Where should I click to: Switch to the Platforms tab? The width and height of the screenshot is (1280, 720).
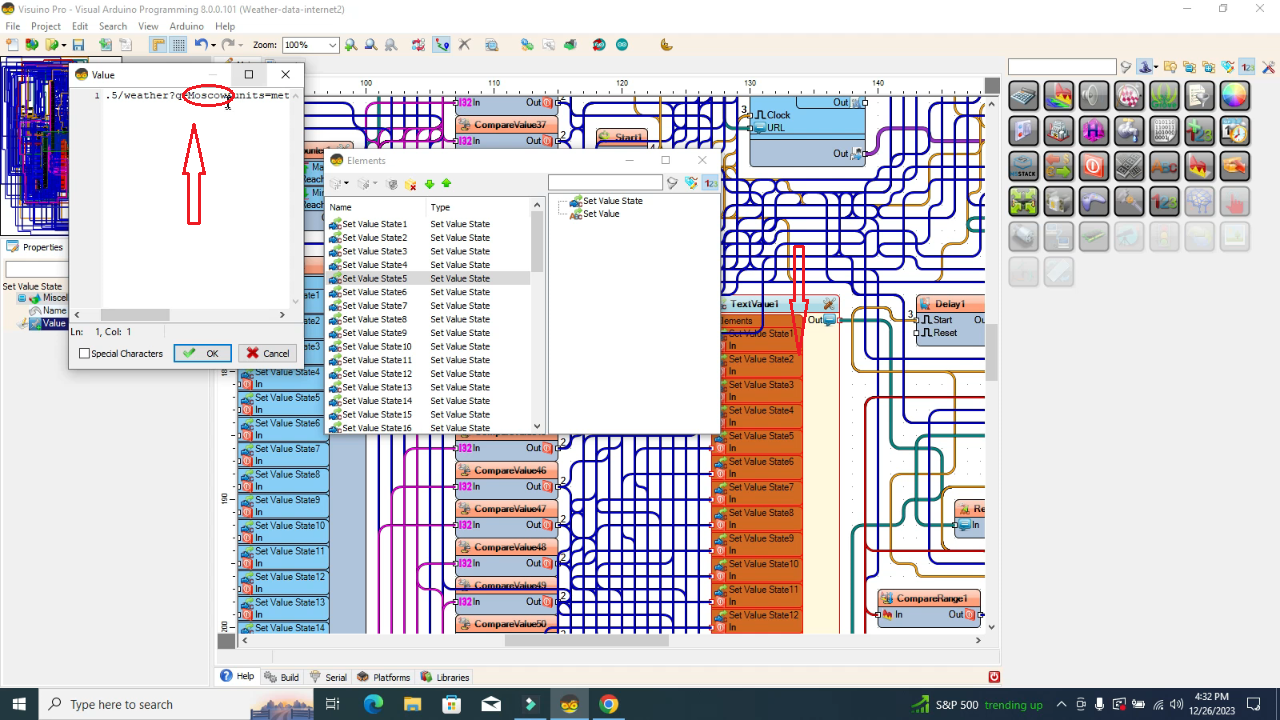pyautogui.click(x=384, y=677)
